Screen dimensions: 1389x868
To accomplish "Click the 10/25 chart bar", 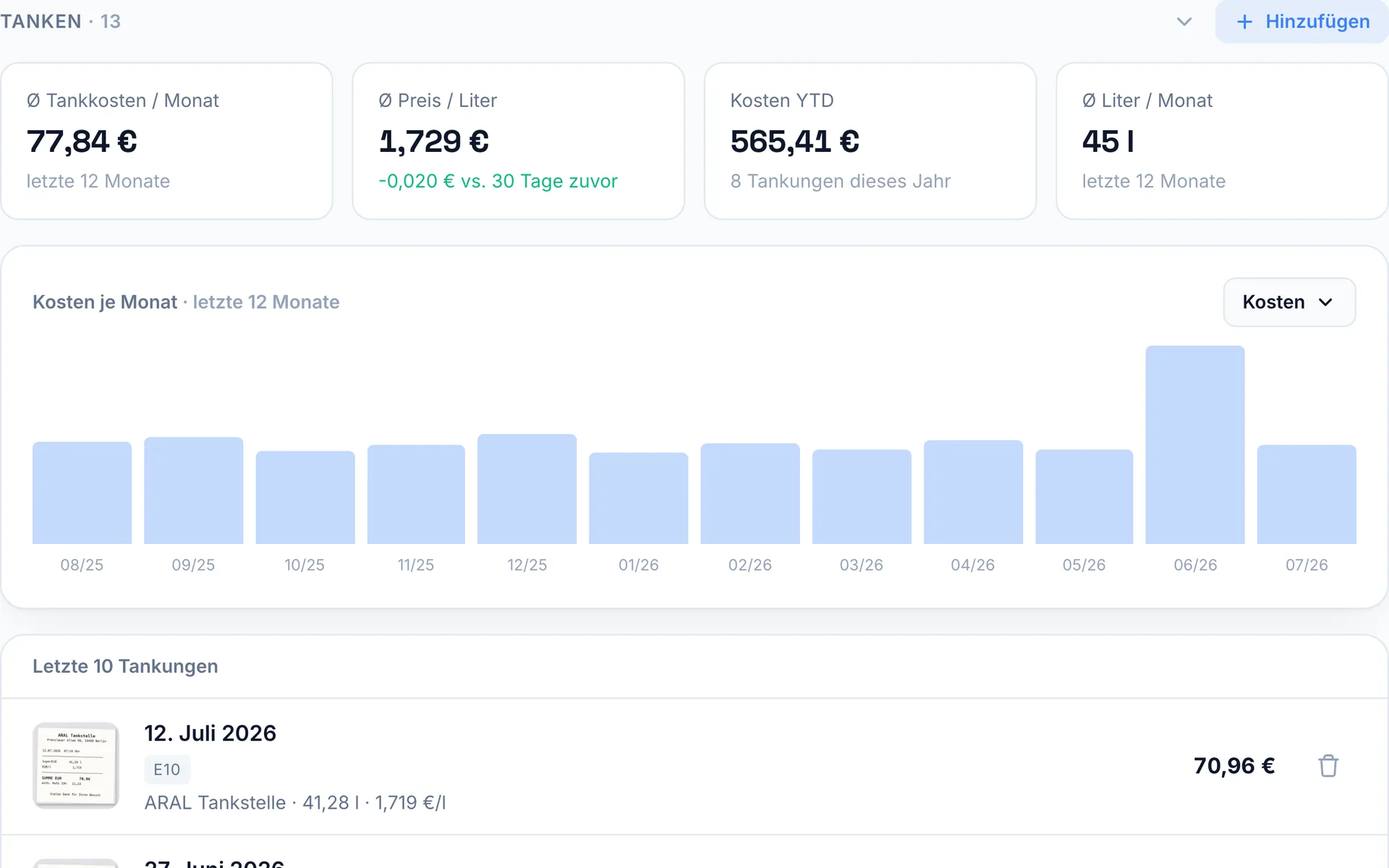I will click(x=305, y=498).
